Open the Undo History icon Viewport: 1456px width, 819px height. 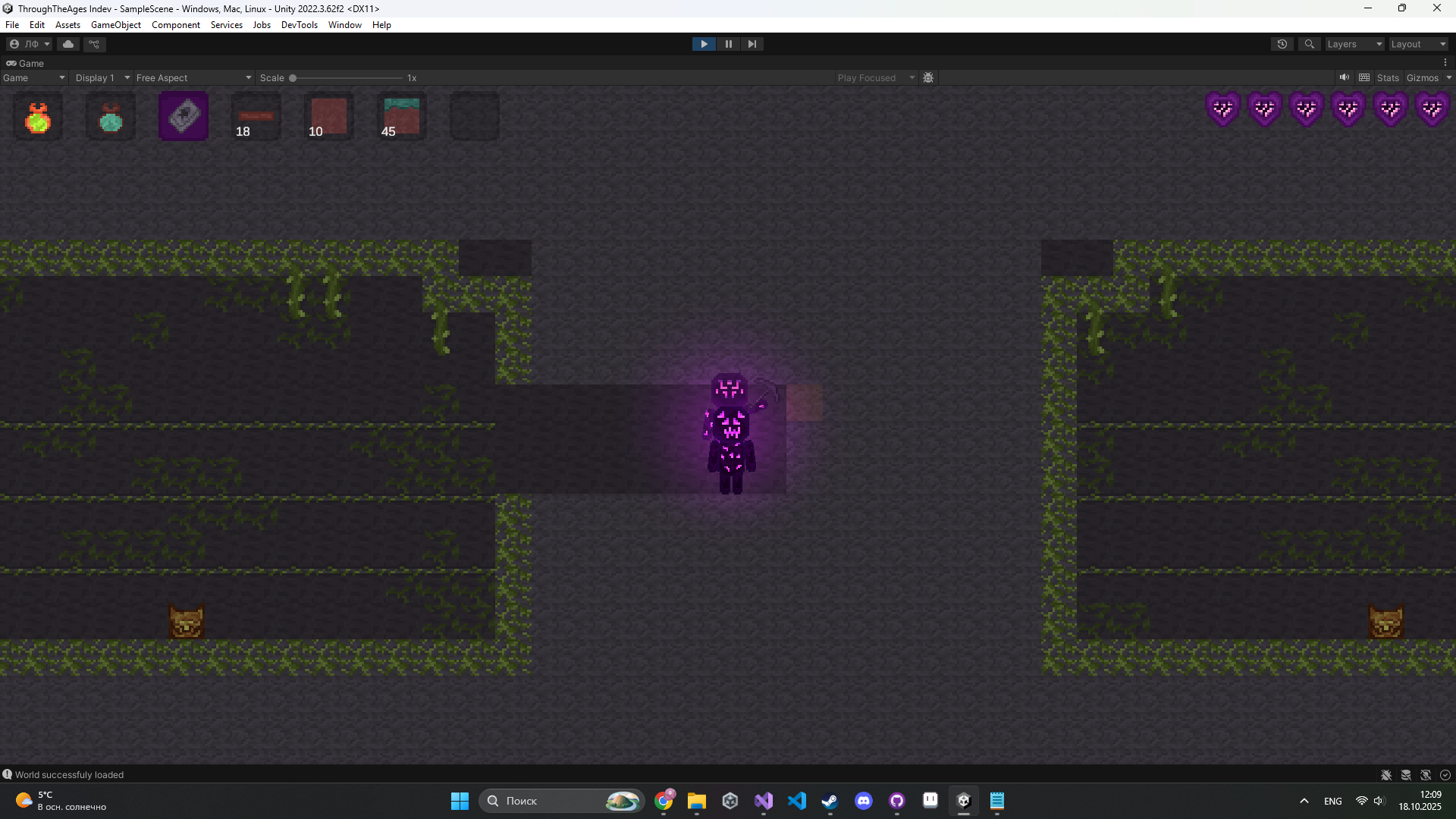[1282, 44]
